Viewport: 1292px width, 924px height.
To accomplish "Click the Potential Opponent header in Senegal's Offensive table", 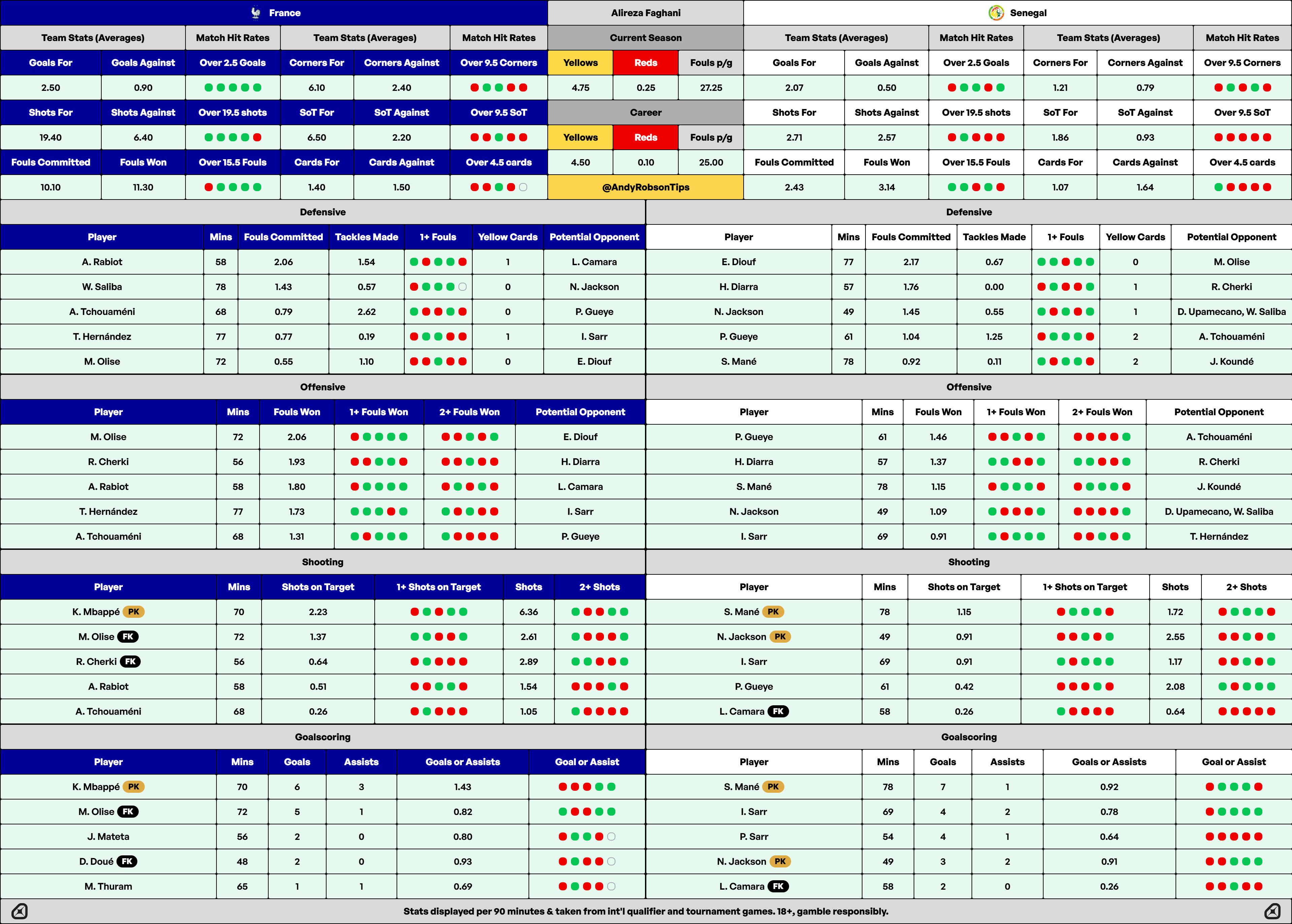I will point(1219,412).
